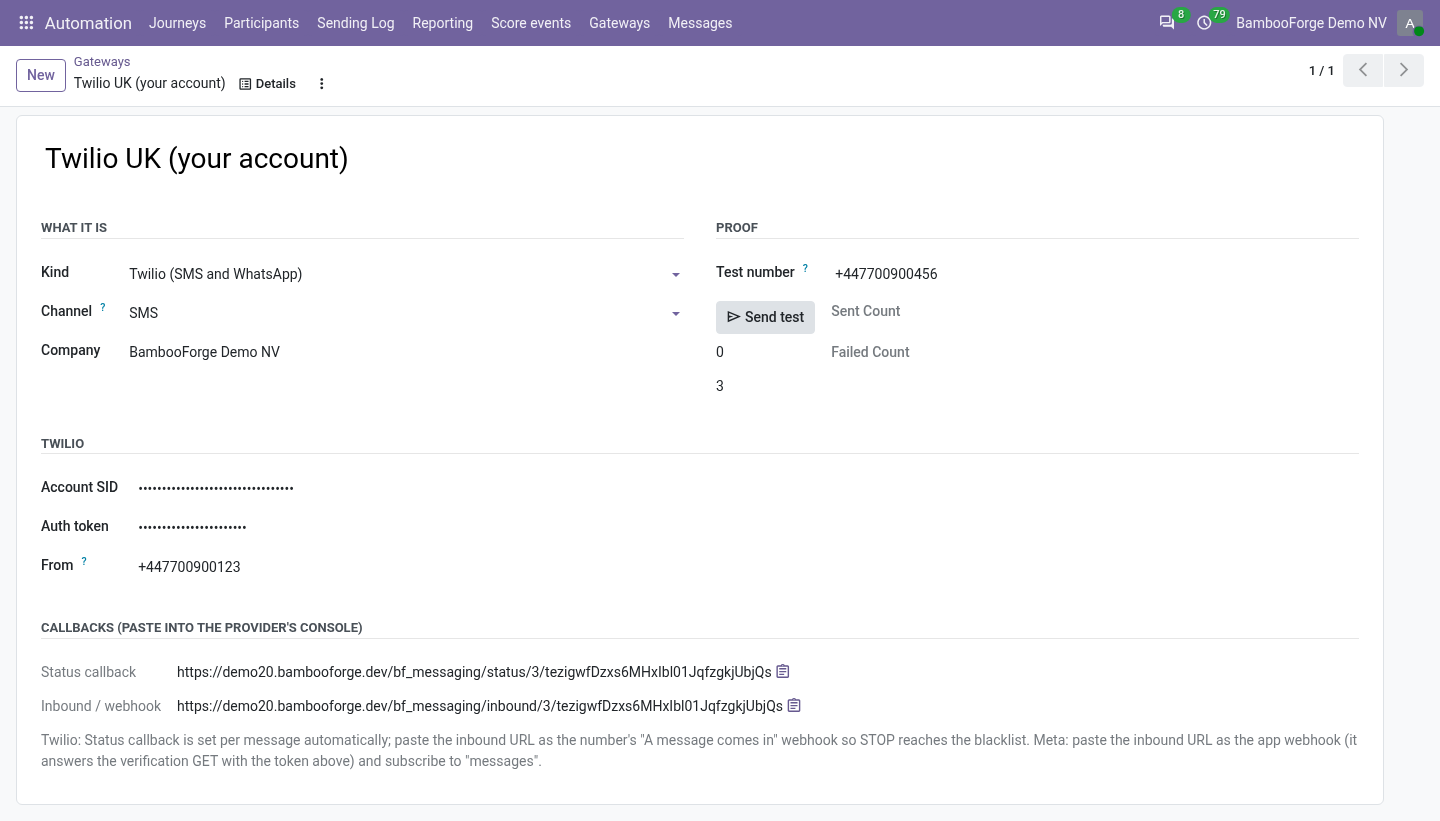The image size is (1440, 821).
Task: Go to next record arrow
Action: [x=1404, y=70]
